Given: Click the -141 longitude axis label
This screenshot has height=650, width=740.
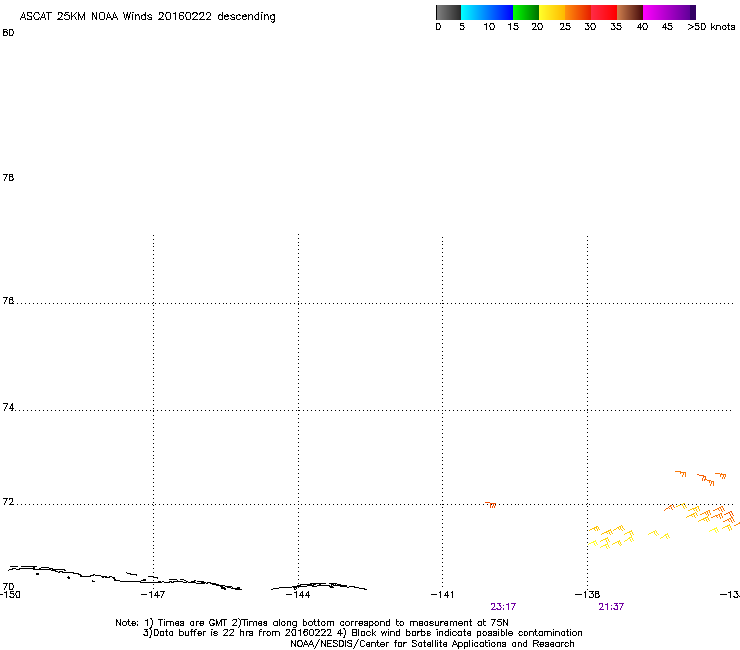Looking at the screenshot, I should coord(443,594).
